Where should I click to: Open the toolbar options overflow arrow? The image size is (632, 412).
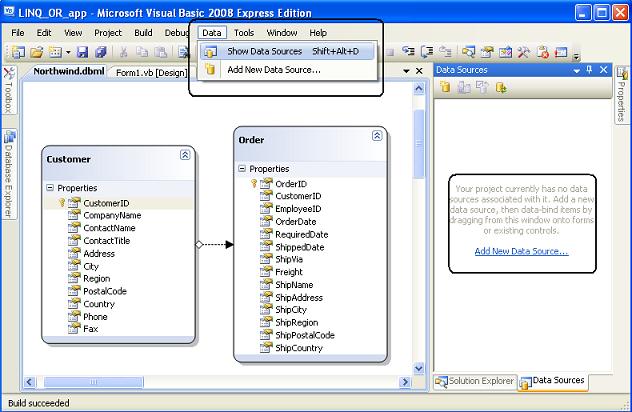(576, 56)
